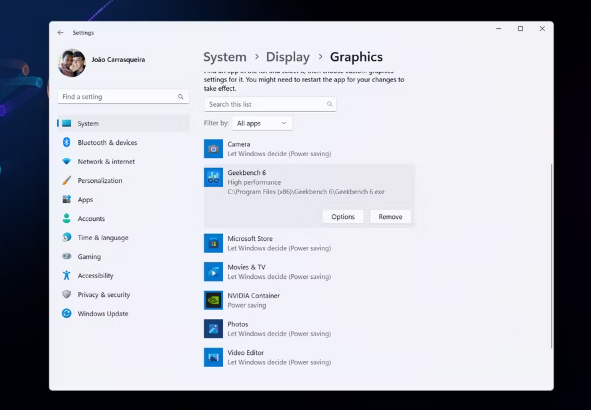The height and width of the screenshot is (410, 591).
Task: Select the Photos entry name
Action: coord(238,324)
